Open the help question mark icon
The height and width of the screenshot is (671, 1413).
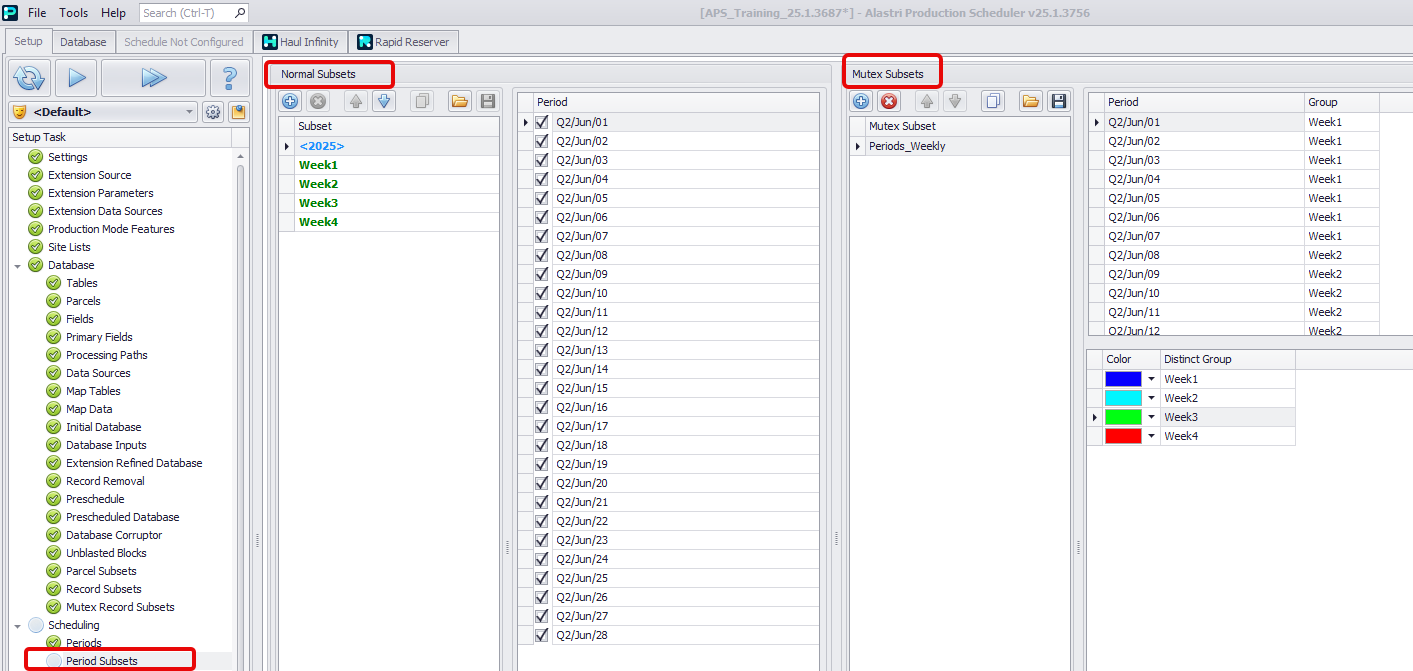click(x=229, y=77)
